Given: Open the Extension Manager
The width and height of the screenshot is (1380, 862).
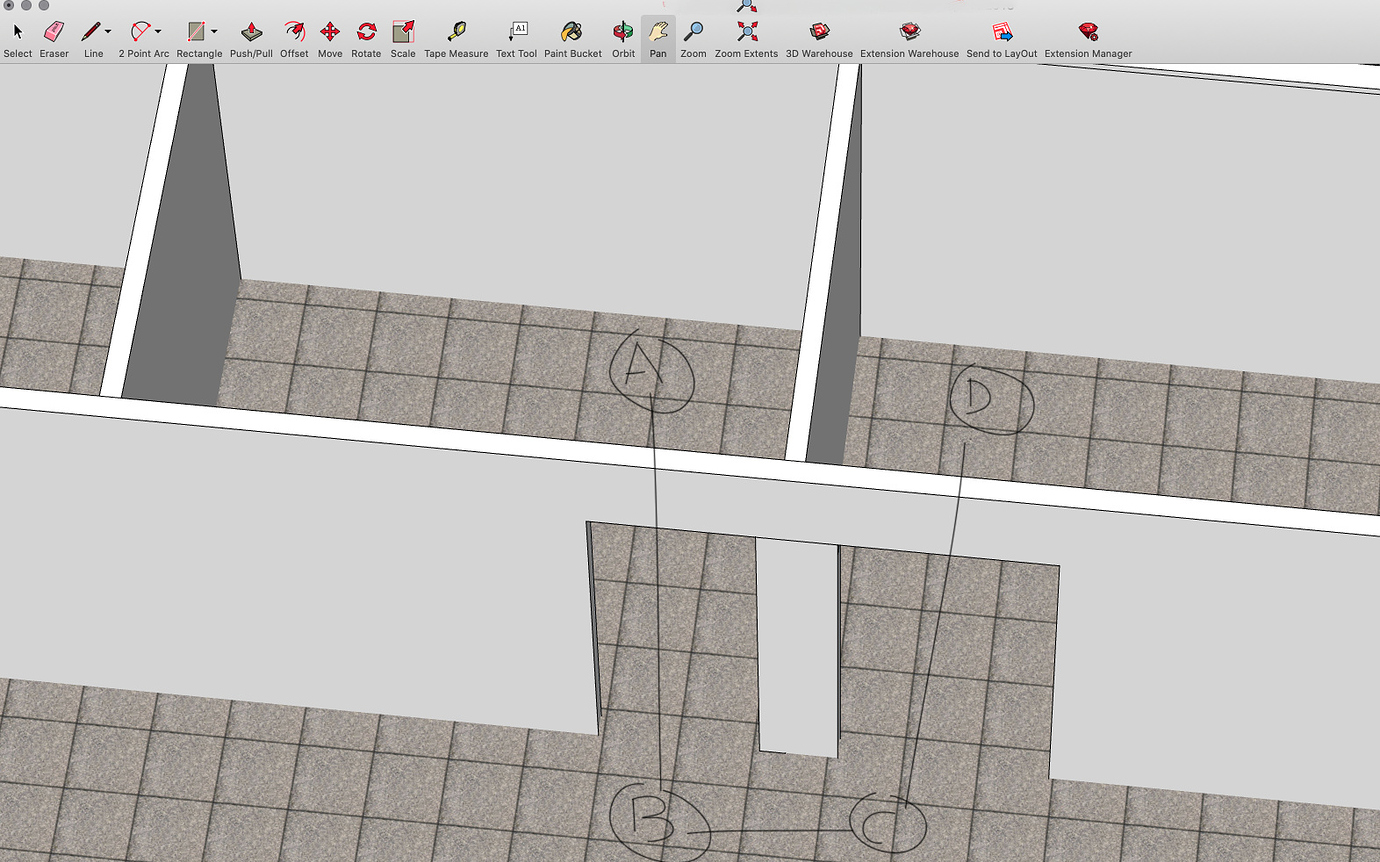Looking at the screenshot, I should click(1086, 30).
